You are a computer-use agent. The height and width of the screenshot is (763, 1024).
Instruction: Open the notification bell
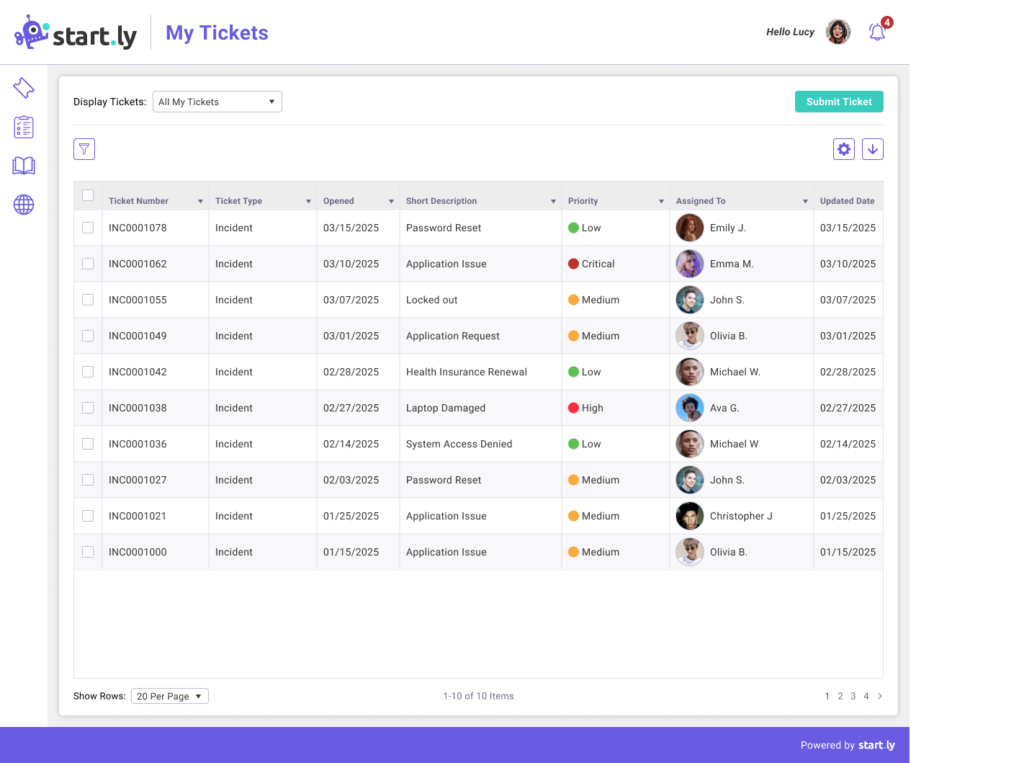pyautogui.click(x=877, y=32)
